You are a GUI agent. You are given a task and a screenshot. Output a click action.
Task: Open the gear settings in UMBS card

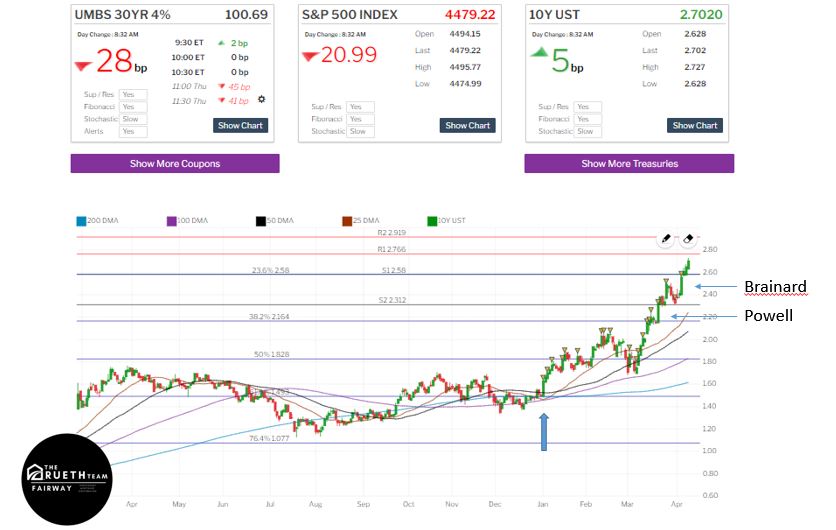coord(261,99)
